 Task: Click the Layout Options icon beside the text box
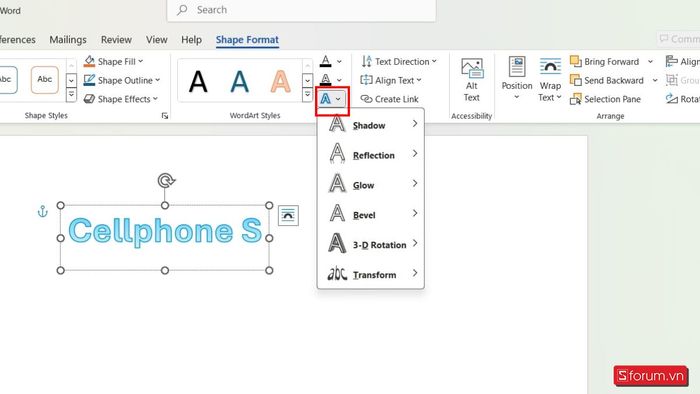coord(288,216)
